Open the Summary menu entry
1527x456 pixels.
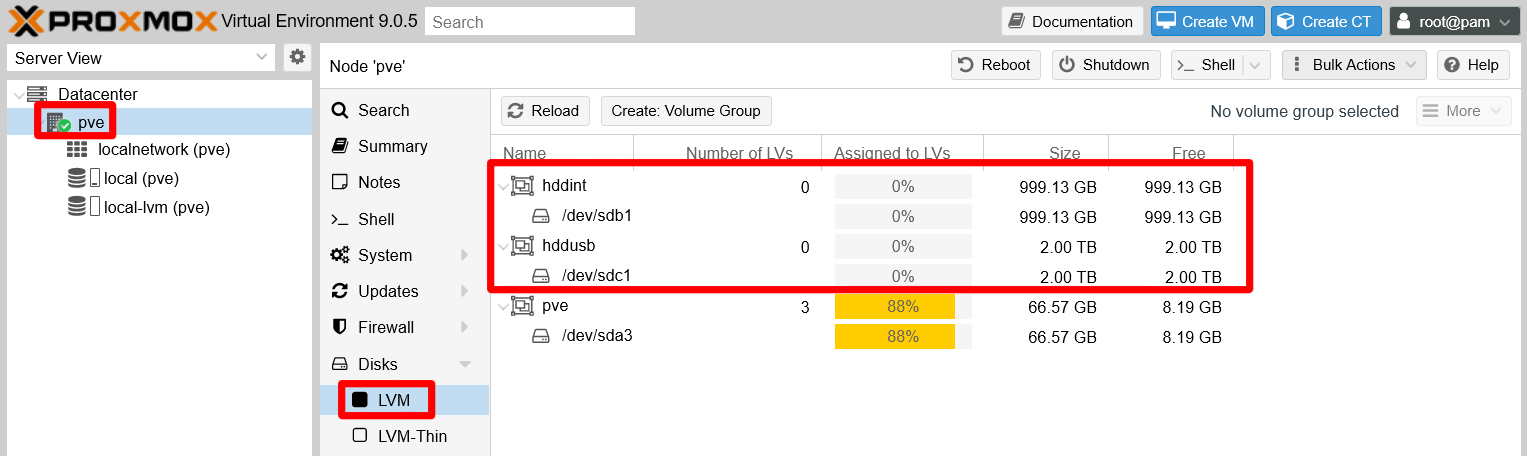404,146
